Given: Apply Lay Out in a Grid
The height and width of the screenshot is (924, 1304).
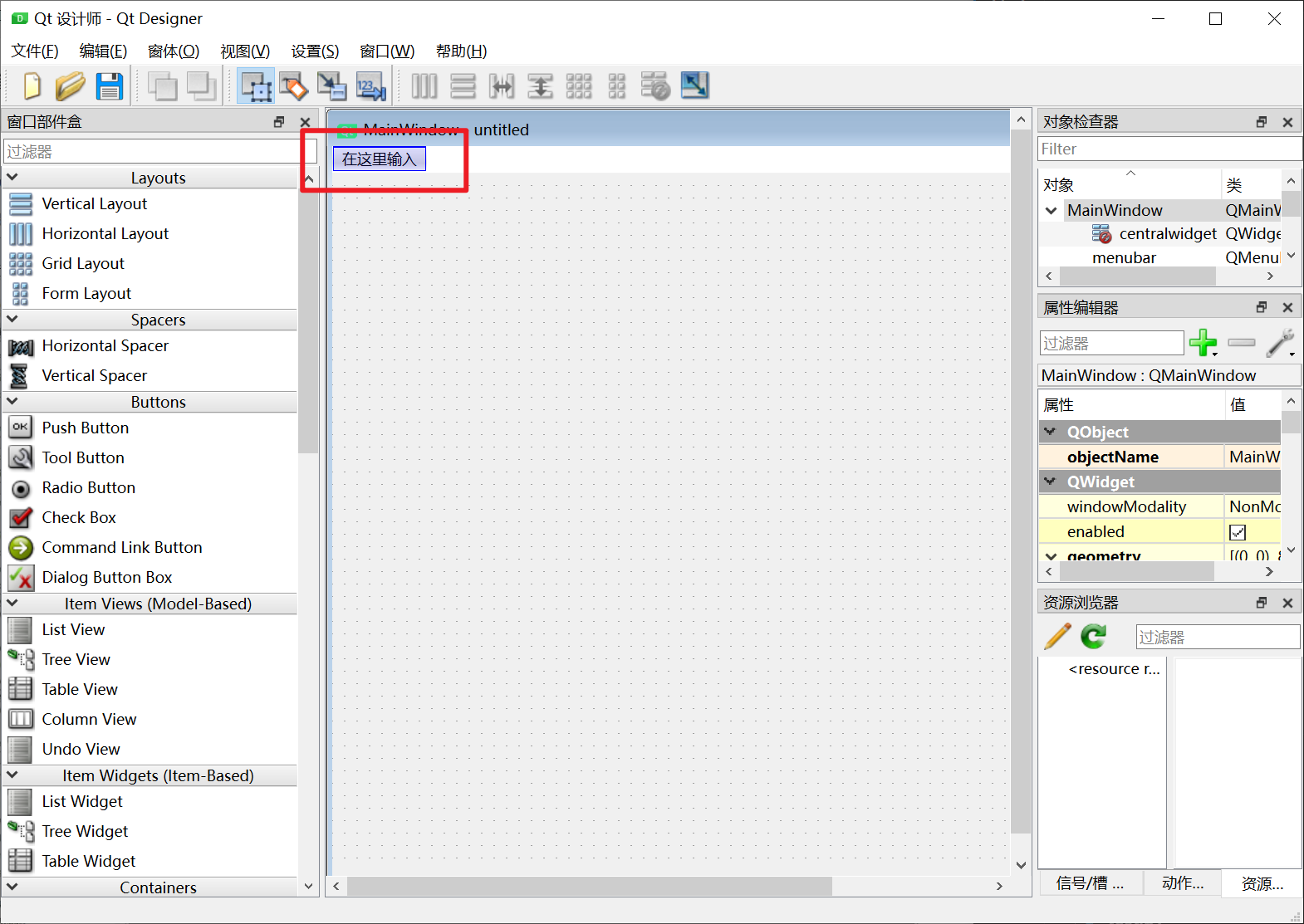Looking at the screenshot, I should [579, 86].
